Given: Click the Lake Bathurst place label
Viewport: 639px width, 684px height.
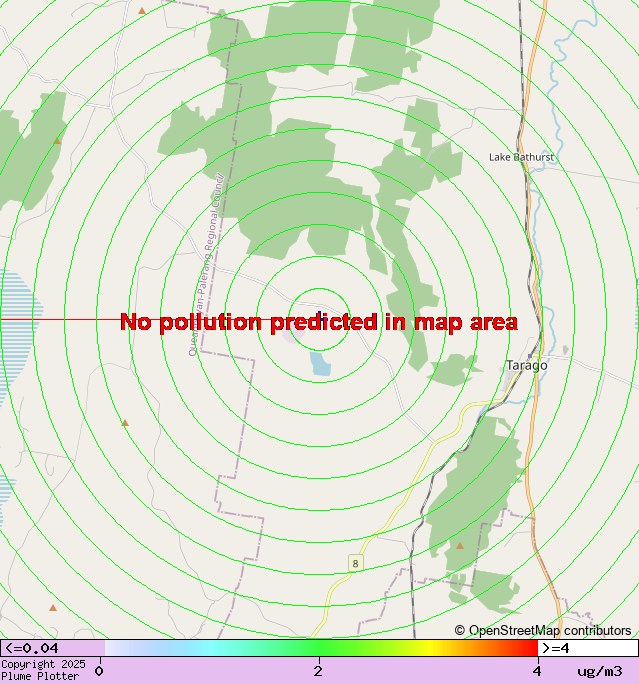Looking at the screenshot, I should point(521,157).
